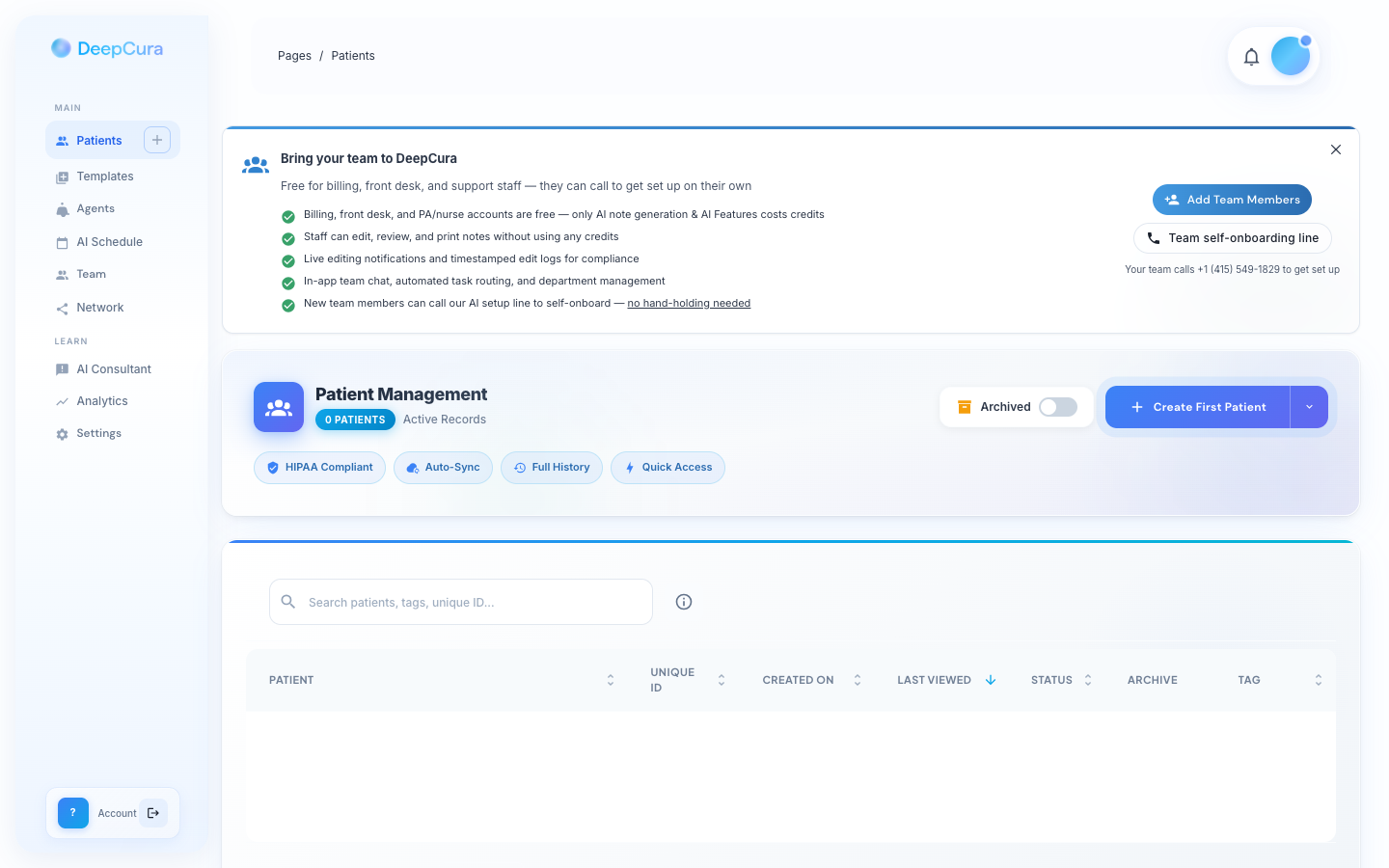Viewport: 1389px width, 868px height.
Task: Open AI Consultant
Action: pos(114,369)
